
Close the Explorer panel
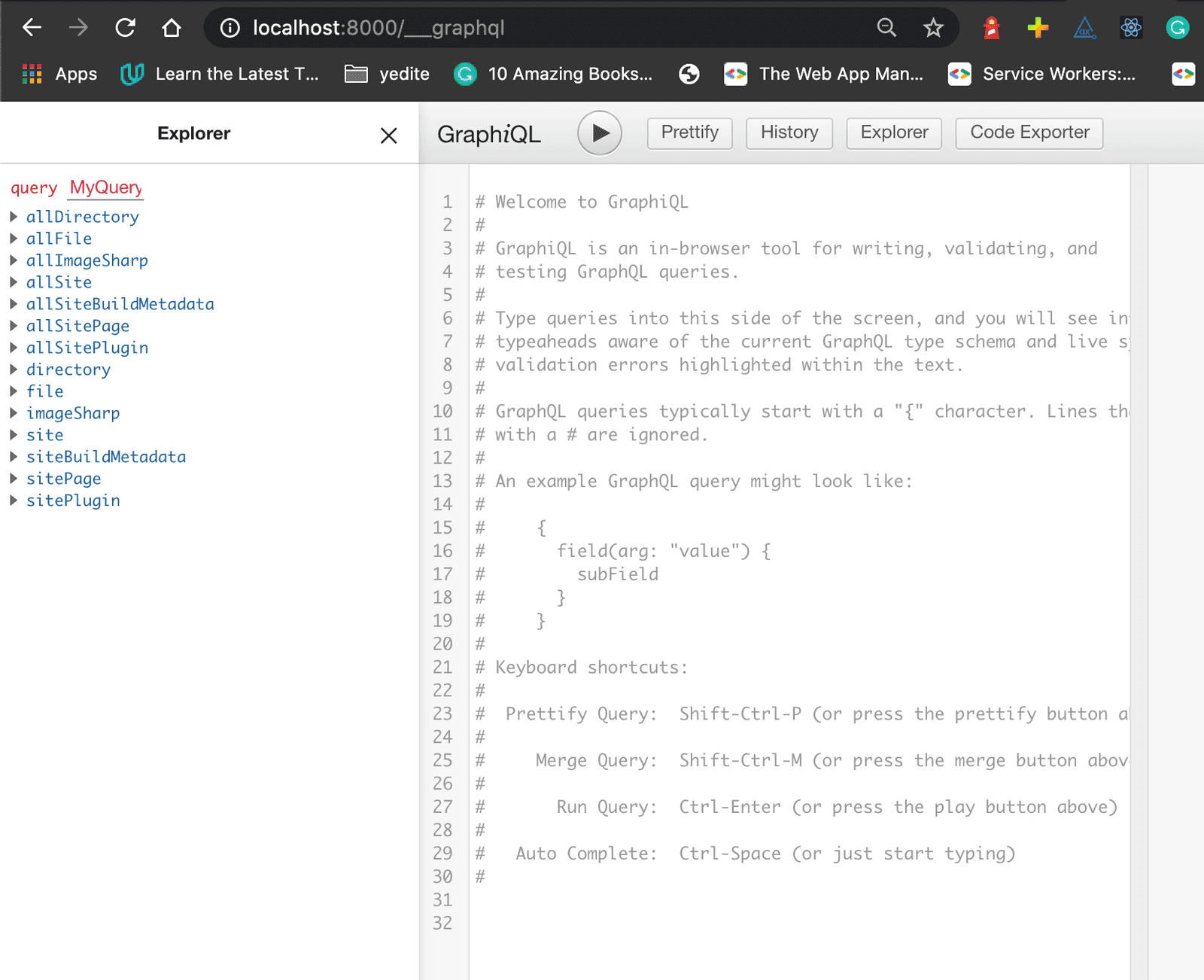[388, 136]
